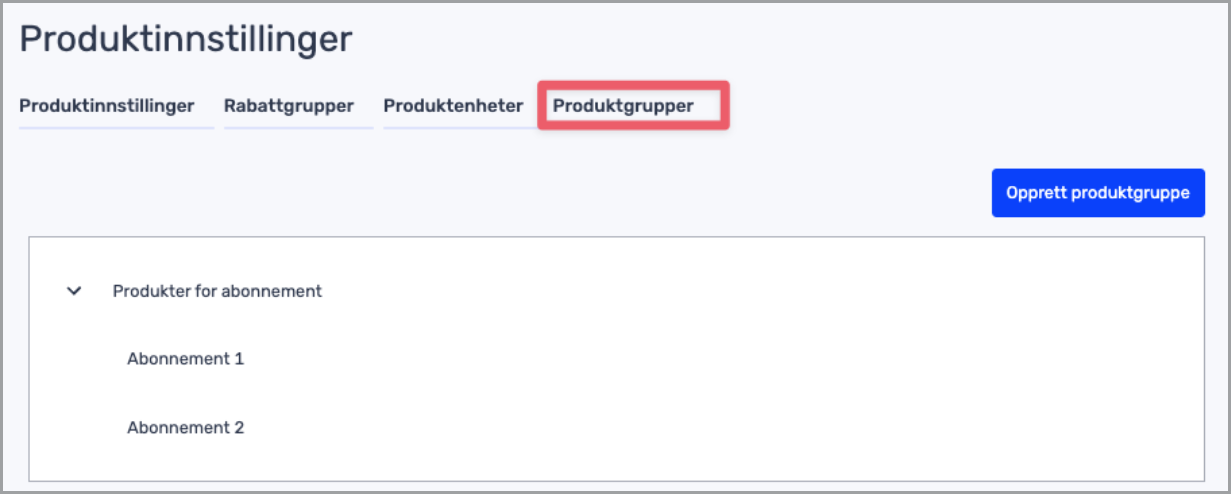The height and width of the screenshot is (494, 1231).
Task: Return to the first Produktinnstillinger tab
Action: tap(107, 106)
